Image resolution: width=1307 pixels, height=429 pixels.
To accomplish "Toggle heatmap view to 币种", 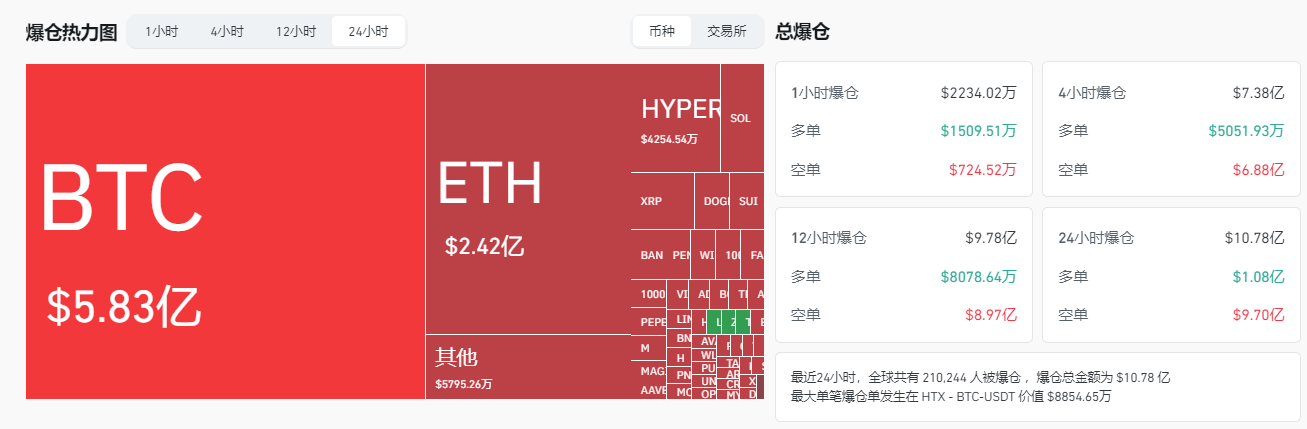I will 662,32.
